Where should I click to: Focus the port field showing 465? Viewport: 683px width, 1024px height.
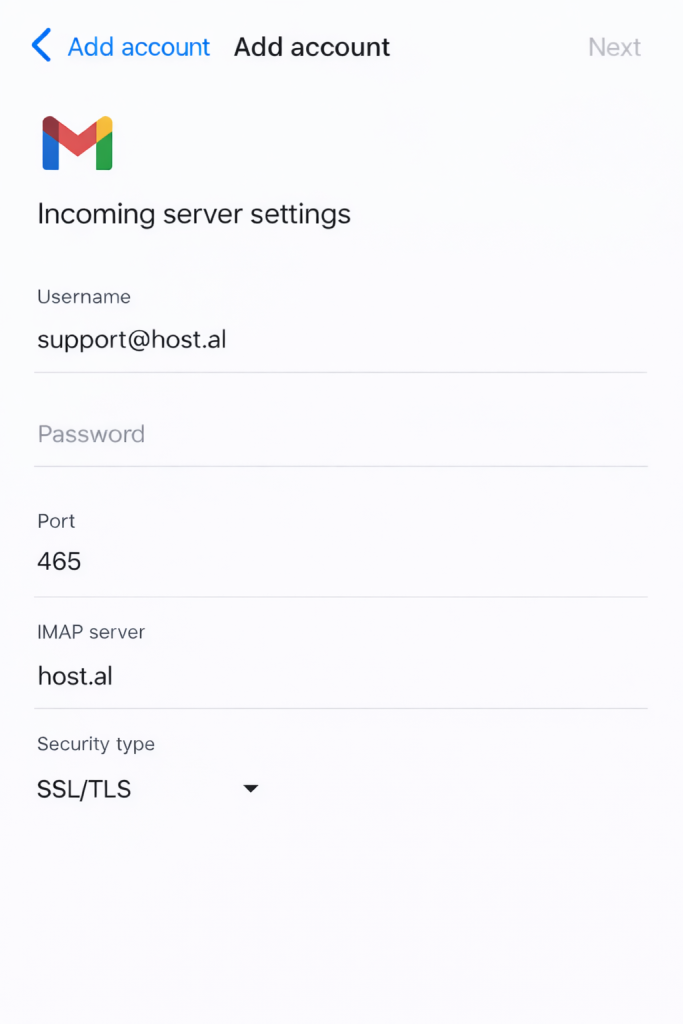(340, 562)
